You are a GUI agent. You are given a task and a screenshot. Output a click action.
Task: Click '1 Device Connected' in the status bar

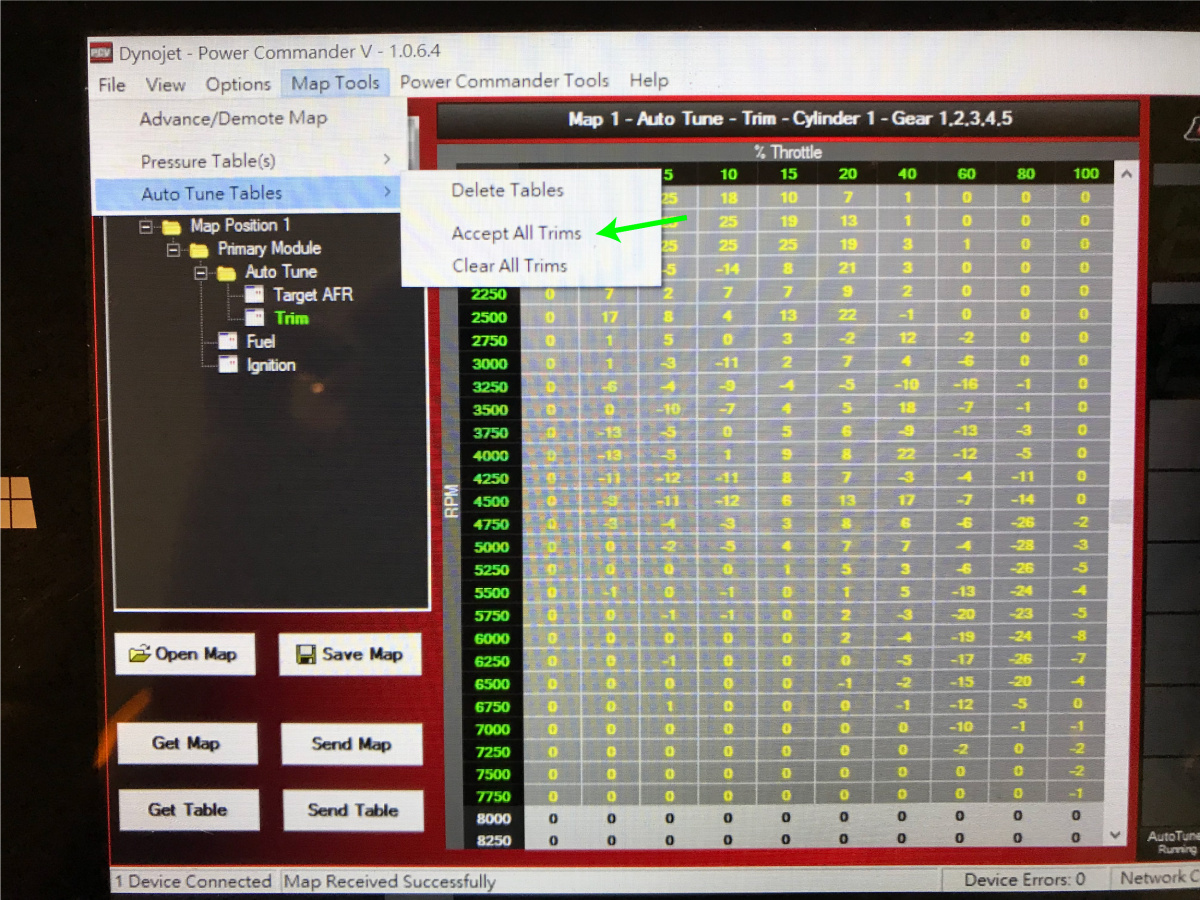[192, 881]
